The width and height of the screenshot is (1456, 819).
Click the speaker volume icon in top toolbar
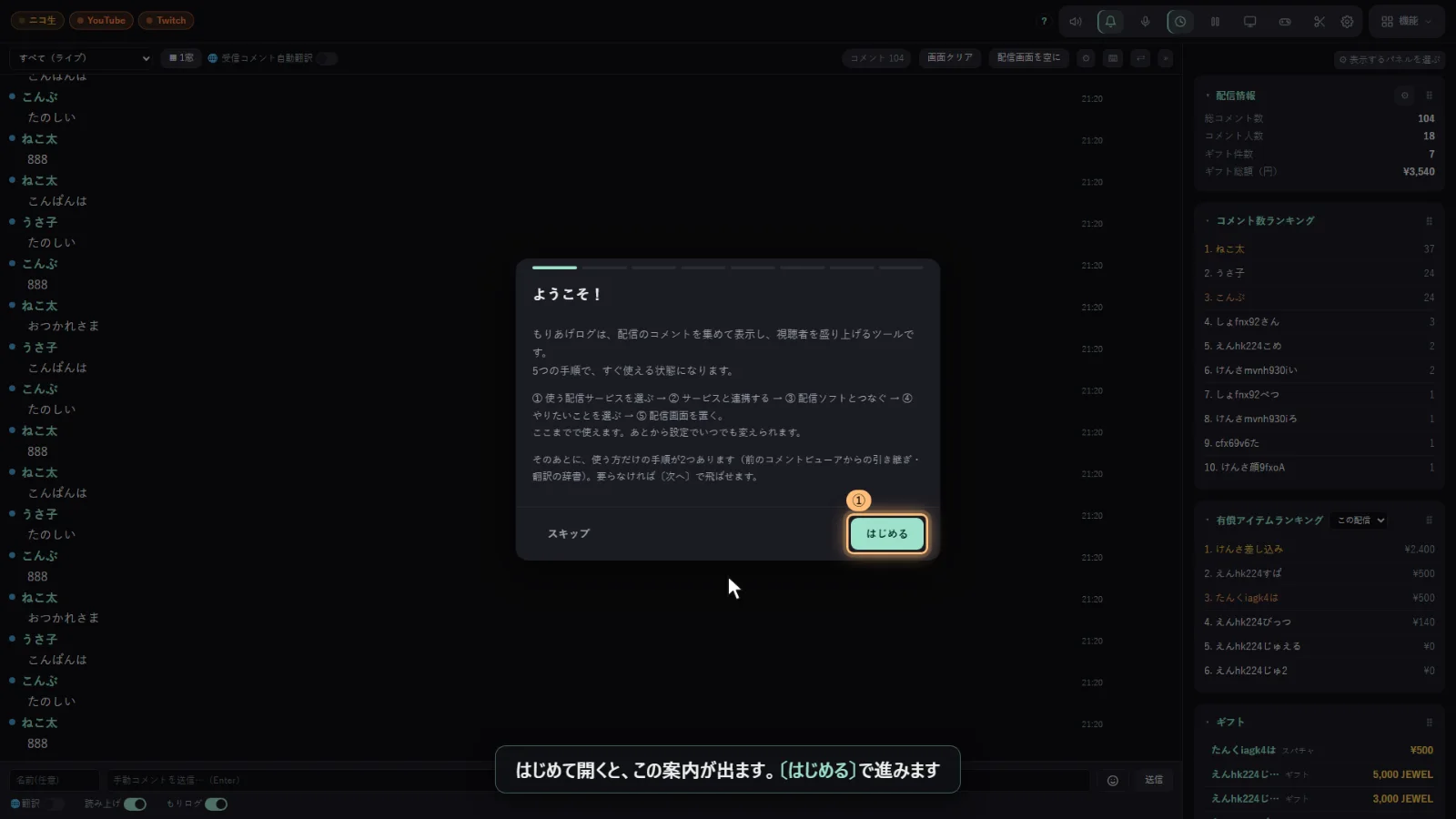point(1076,22)
